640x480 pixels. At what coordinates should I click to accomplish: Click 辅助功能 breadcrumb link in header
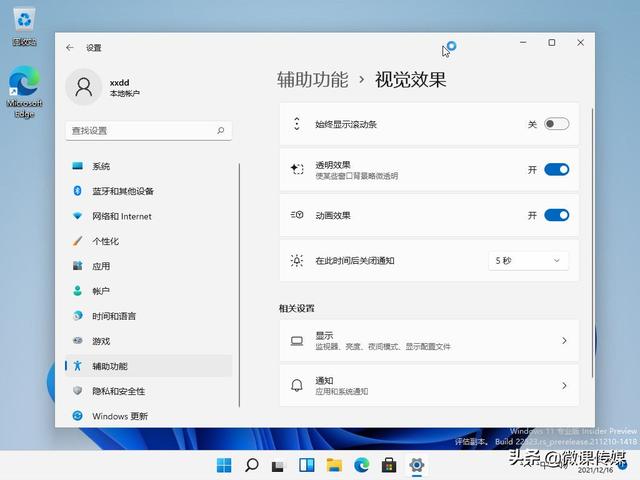tap(313, 80)
